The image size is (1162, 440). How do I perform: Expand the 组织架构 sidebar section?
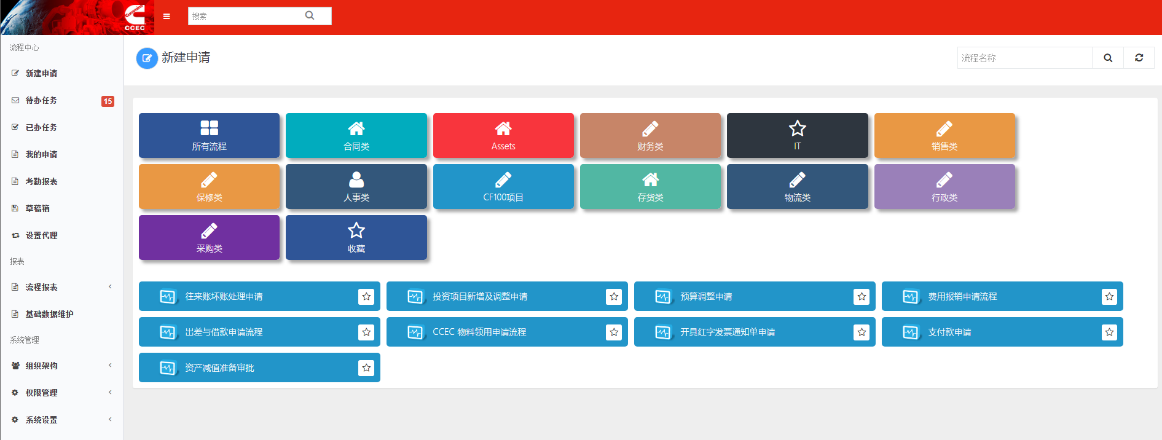pos(61,366)
